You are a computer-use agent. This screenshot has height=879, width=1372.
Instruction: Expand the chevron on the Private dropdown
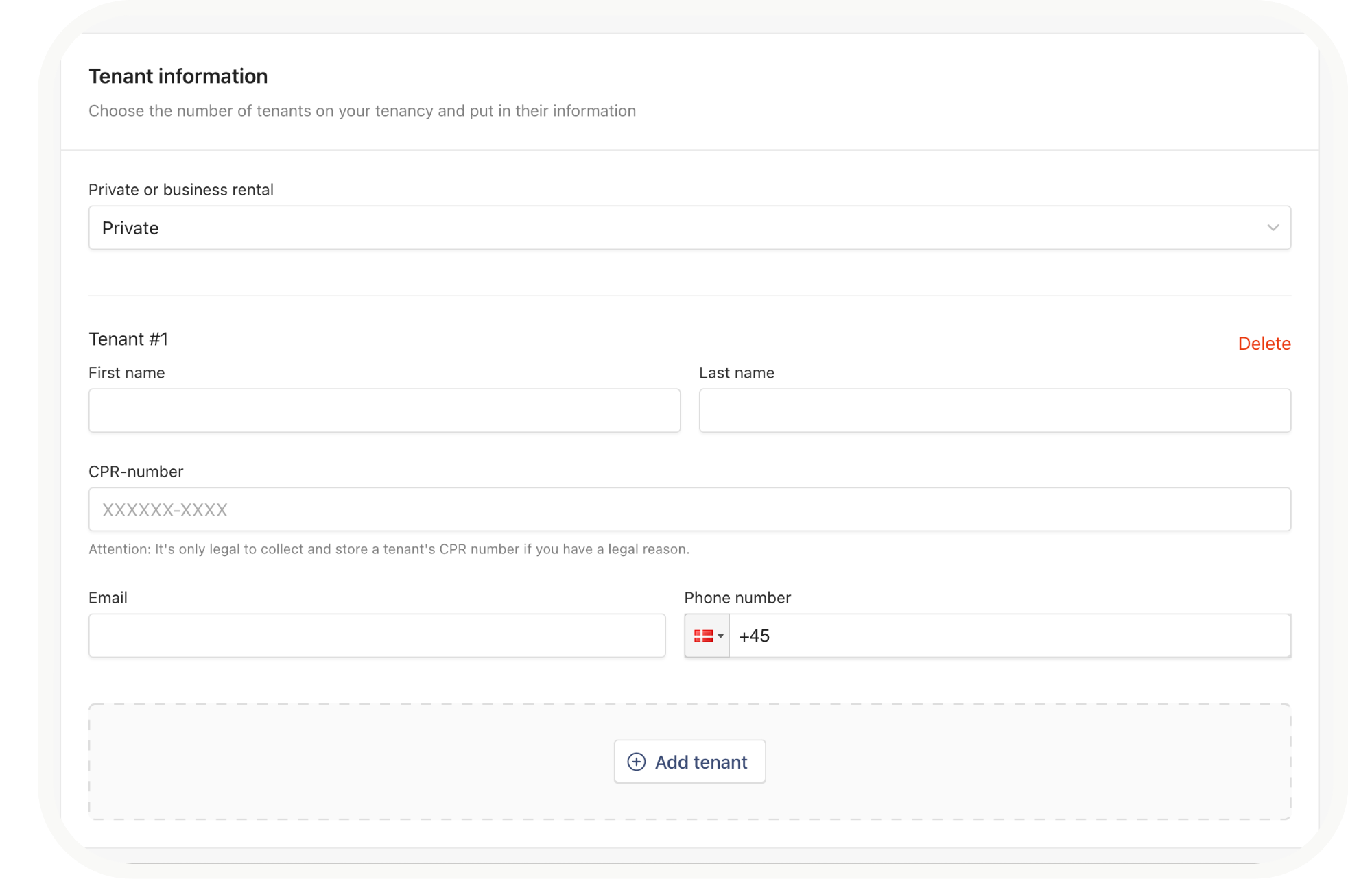click(1273, 228)
